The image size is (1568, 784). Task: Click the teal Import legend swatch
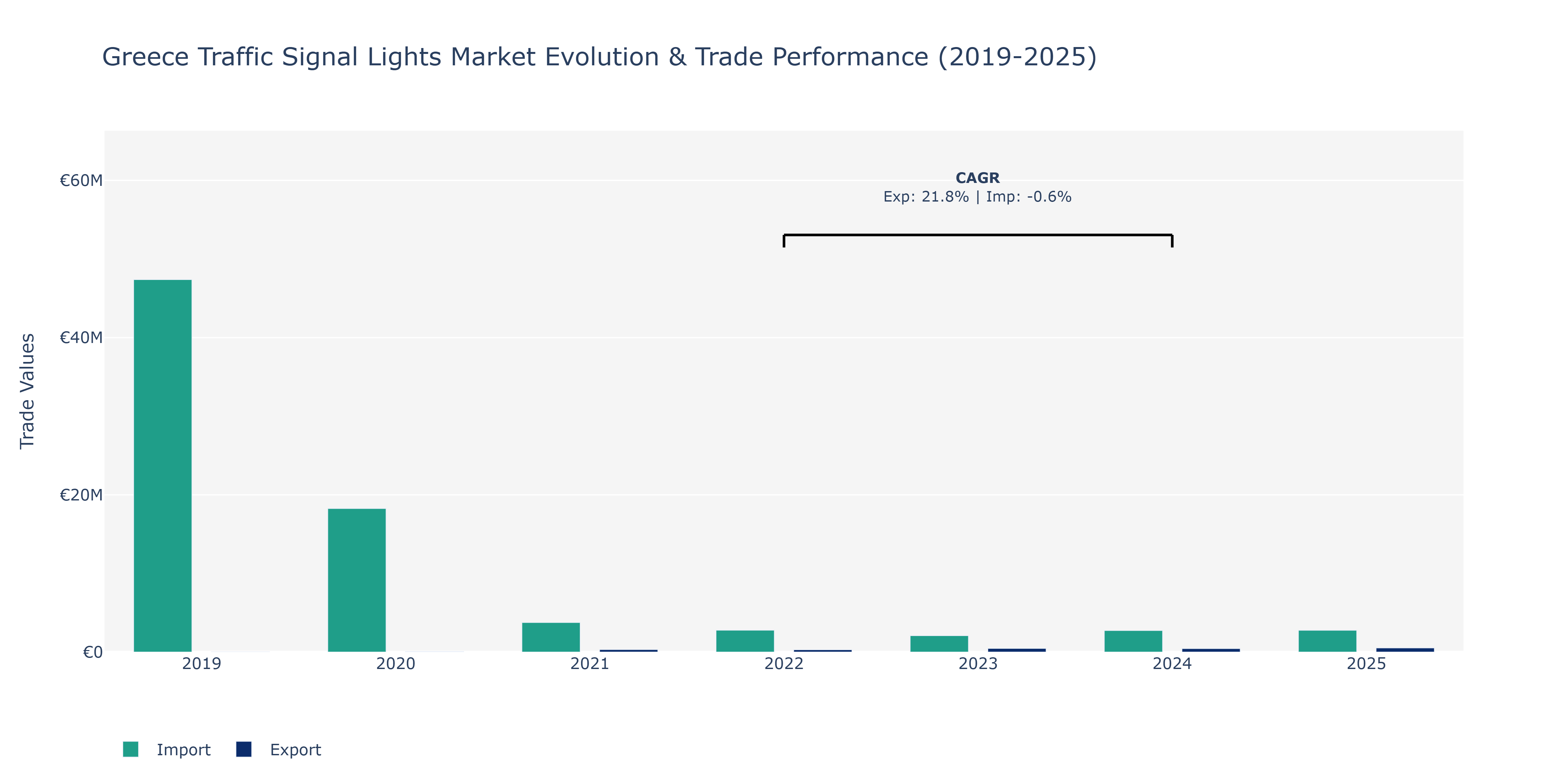pos(130,749)
